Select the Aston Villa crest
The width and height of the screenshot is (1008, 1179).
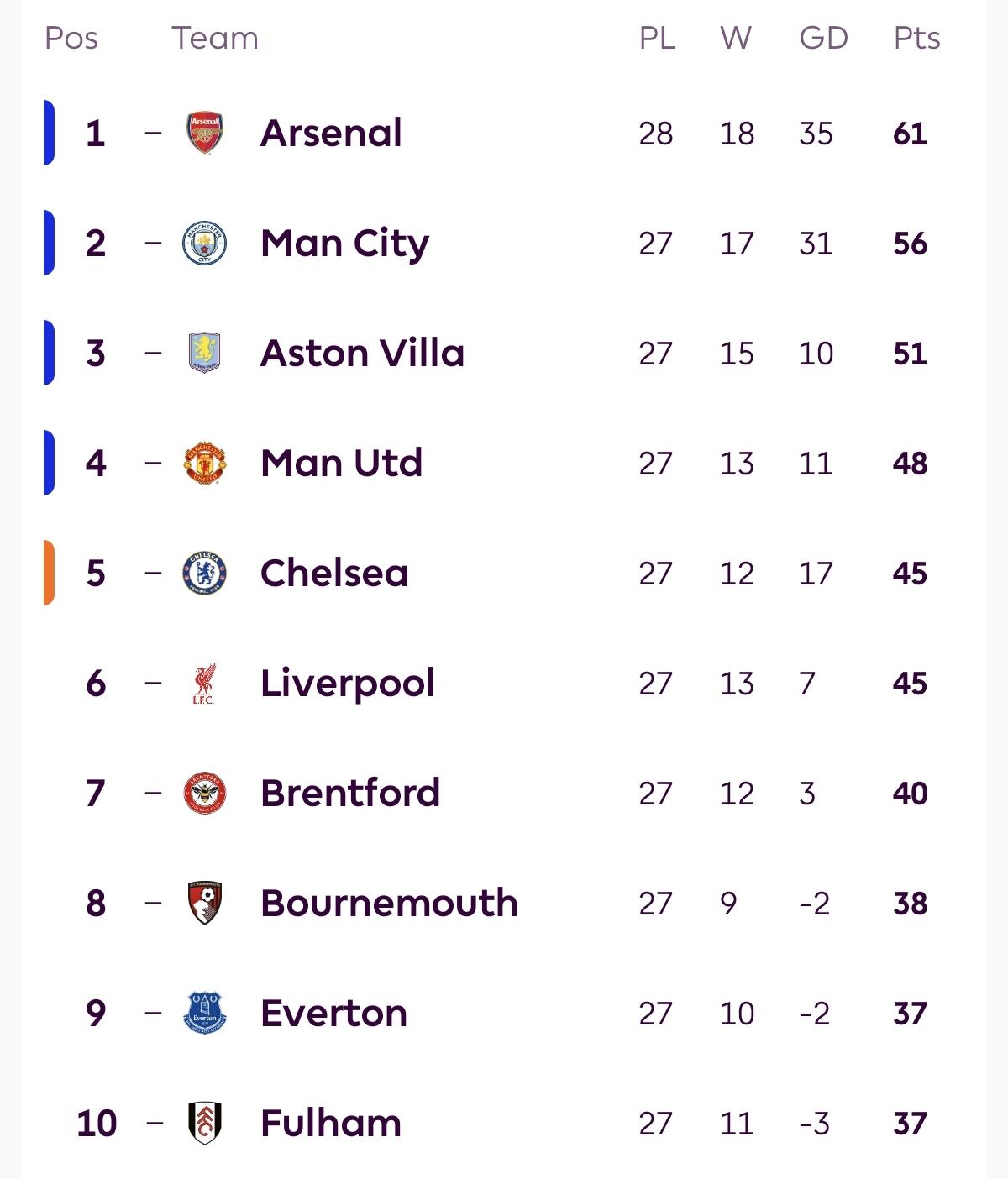click(204, 353)
